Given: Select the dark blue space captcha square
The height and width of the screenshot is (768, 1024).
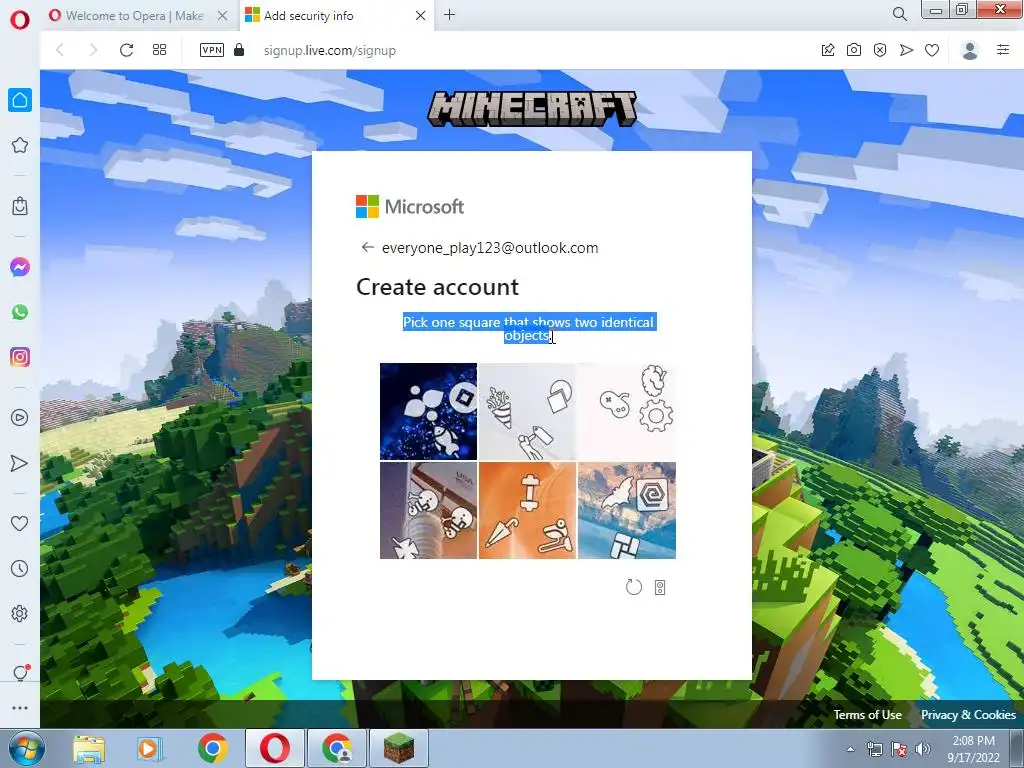Looking at the screenshot, I should point(428,411).
